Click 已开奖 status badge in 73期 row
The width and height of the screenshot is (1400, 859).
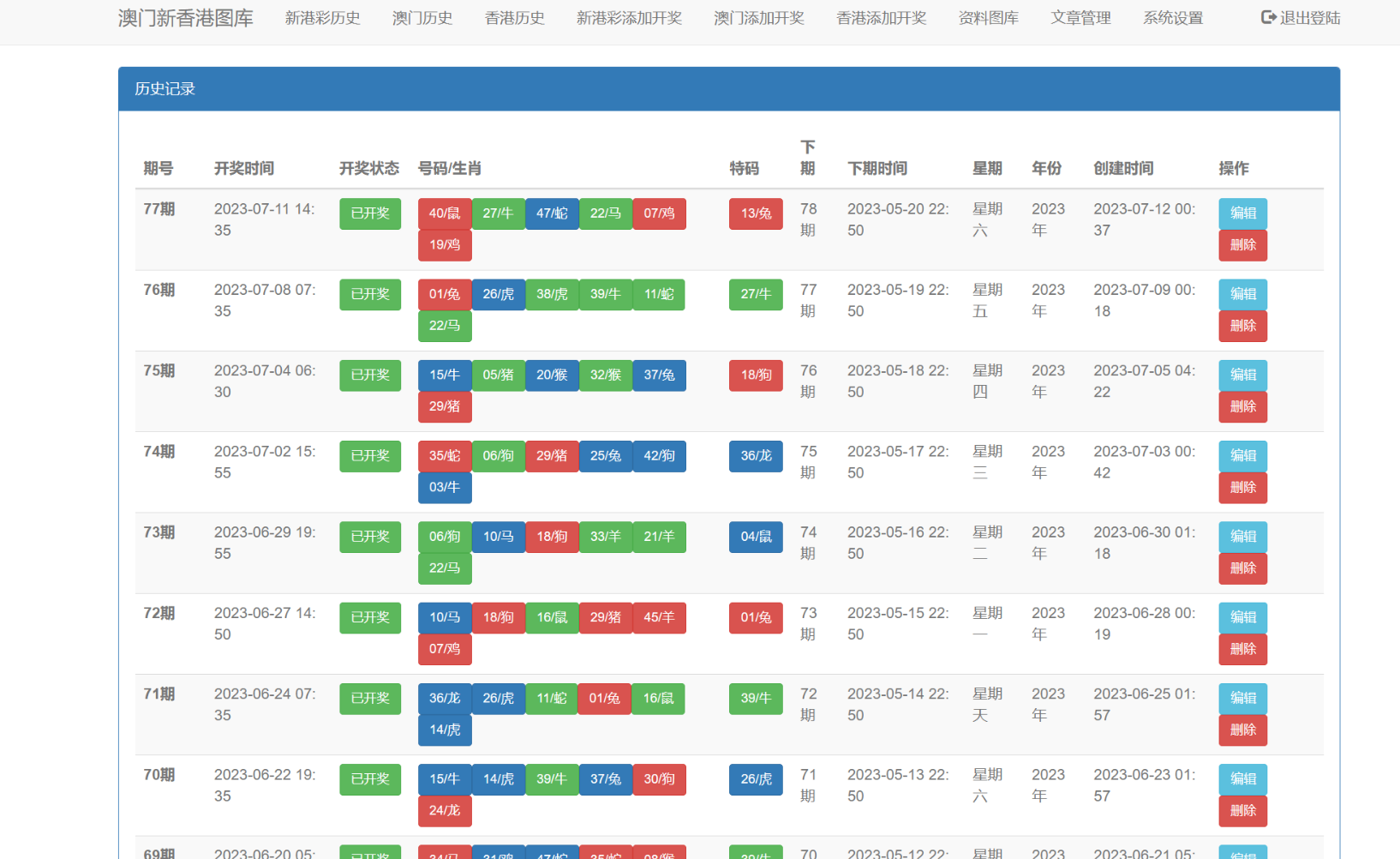point(369,537)
